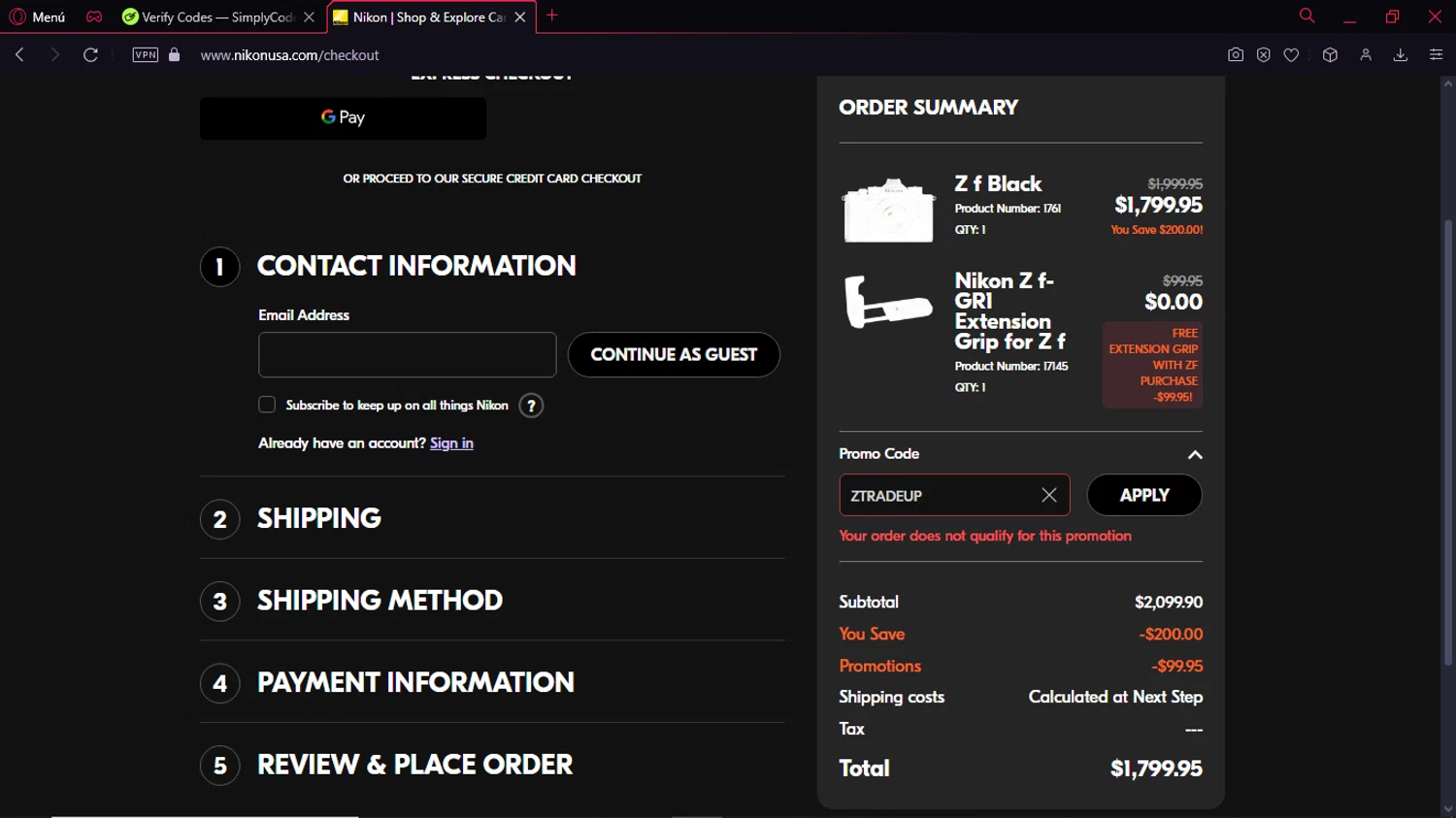This screenshot has width=1456, height=818.
Task: Open the downloads panel icon
Action: coord(1401,55)
